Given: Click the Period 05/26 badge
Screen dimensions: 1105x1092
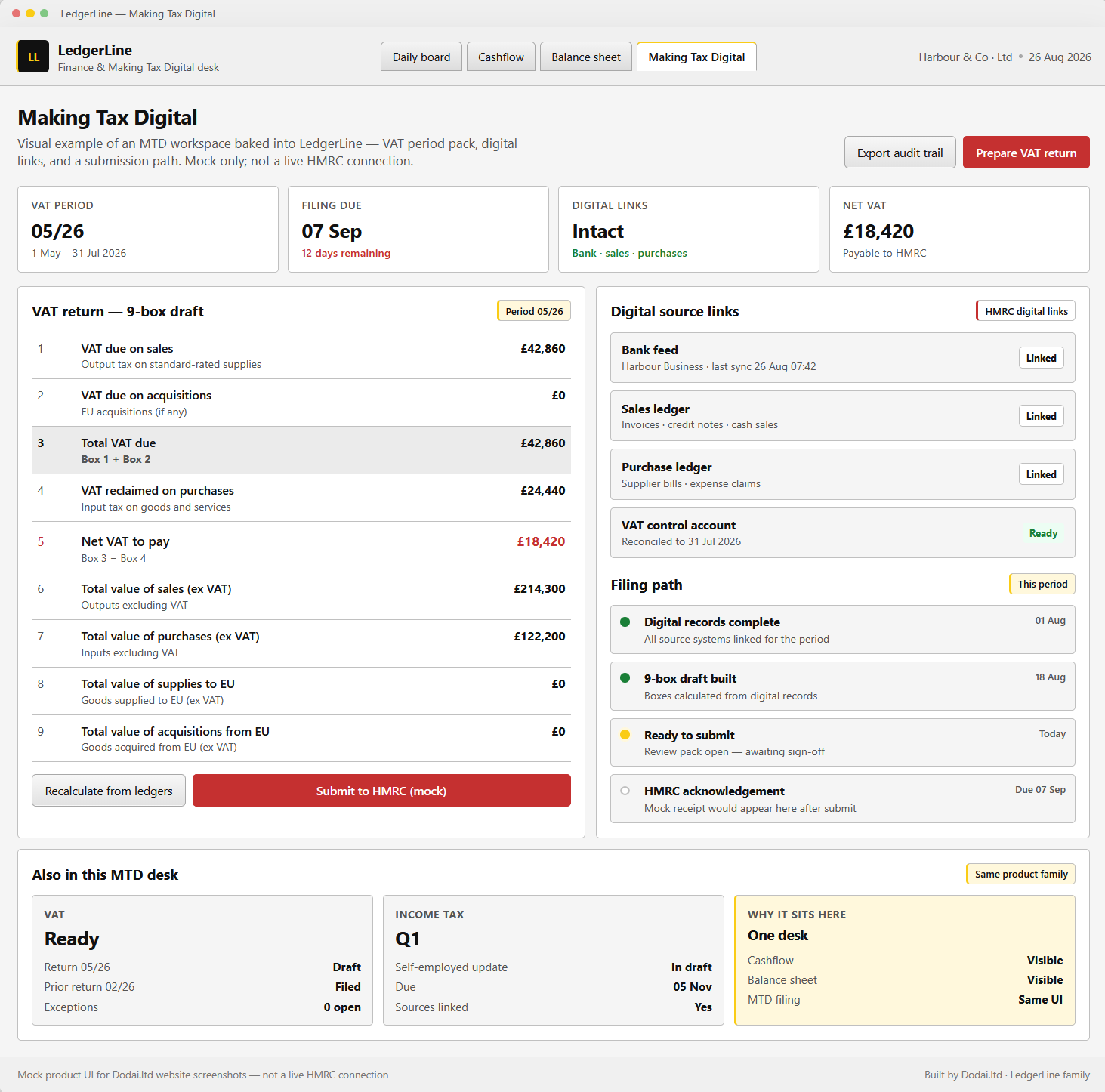Looking at the screenshot, I should pyautogui.click(x=534, y=311).
